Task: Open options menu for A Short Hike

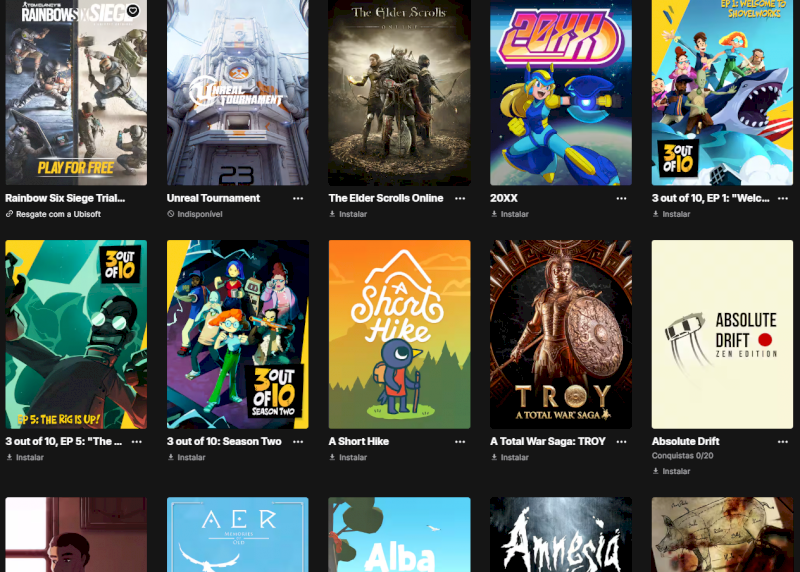Action: [x=460, y=442]
